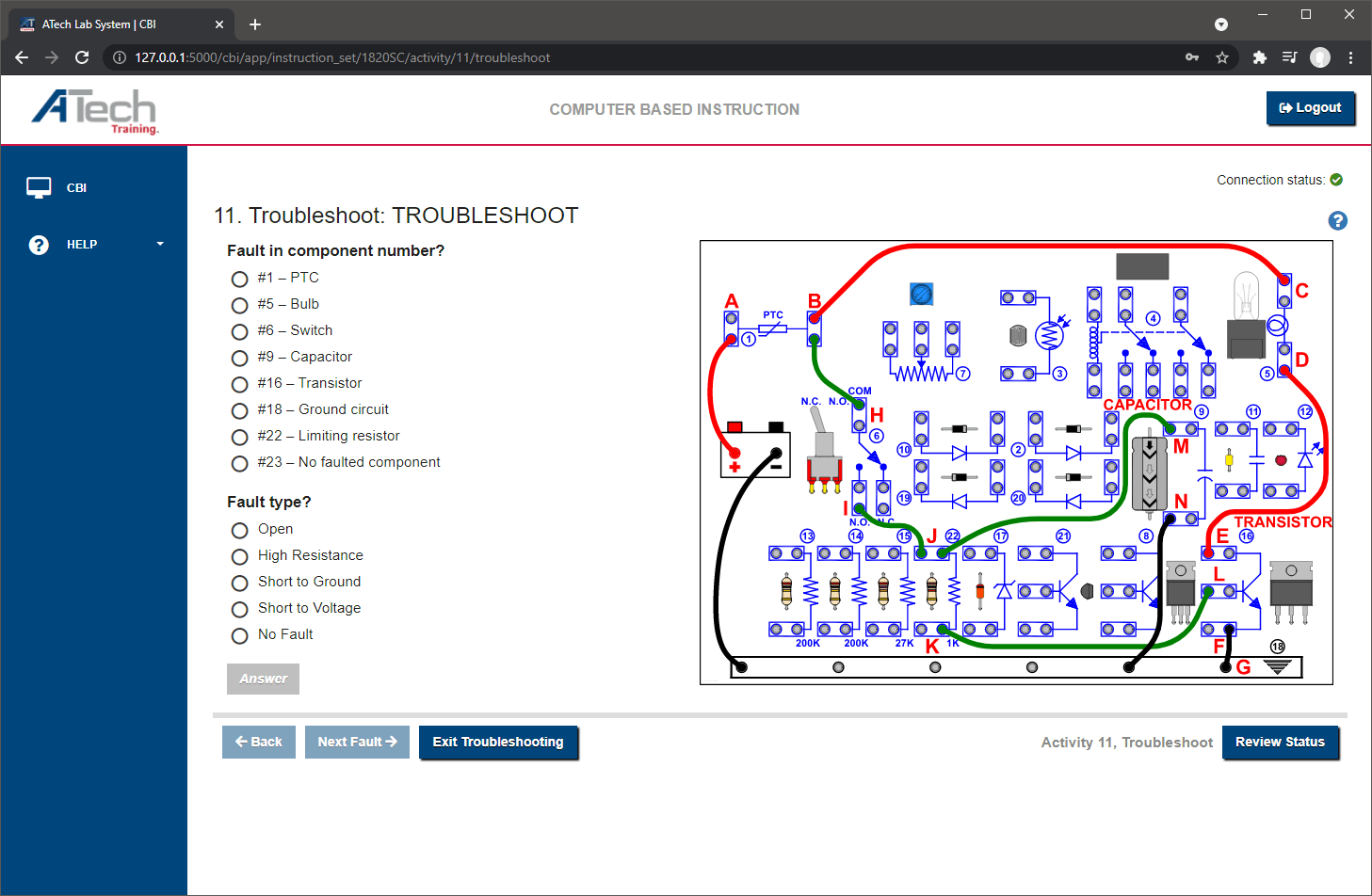Open the site info icon in address bar
The width and height of the screenshot is (1372, 896).
(119, 57)
